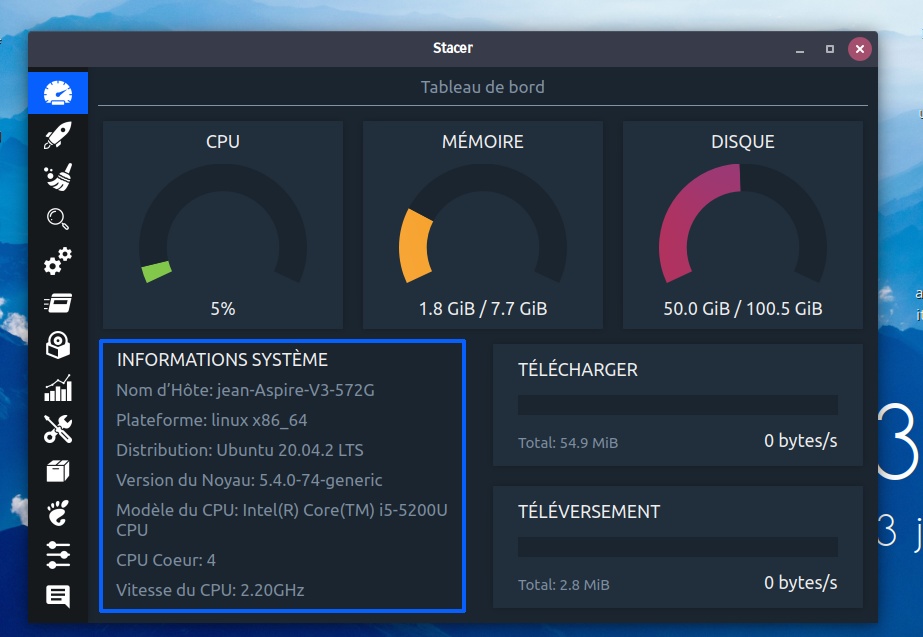Click the magnifying glass Search icon
Viewport: 923px width, 637px height.
tap(58, 219)
